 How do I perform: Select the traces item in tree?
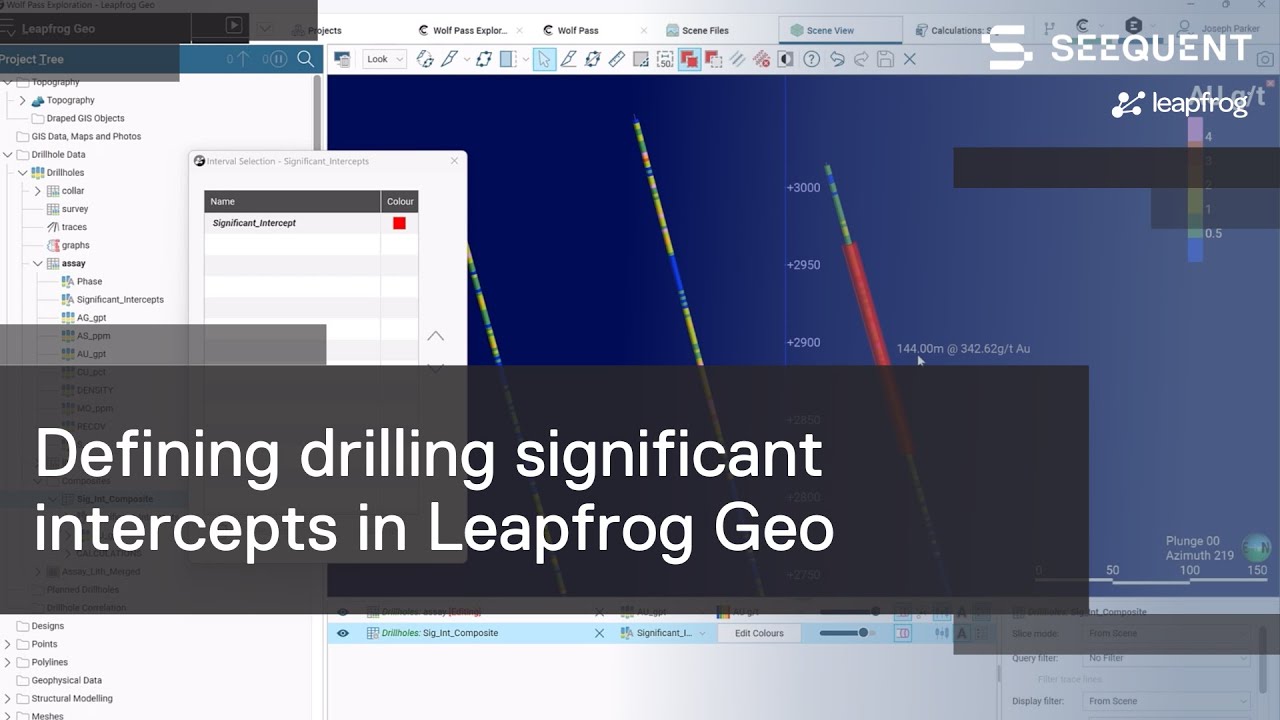pos(74,227)
